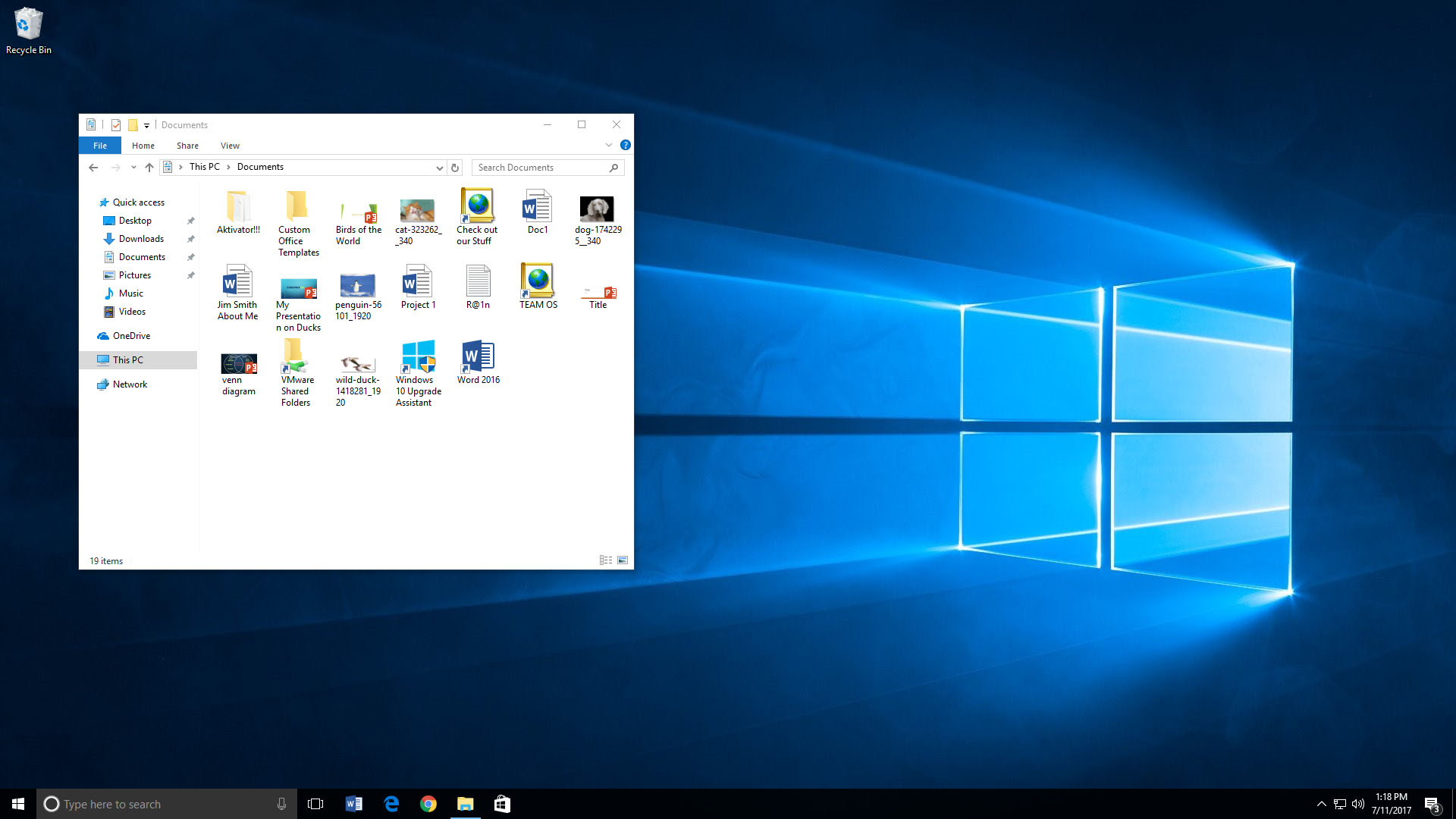
Task: Select OneDrive in the navigation pane
Action: (x=131, y=336)
